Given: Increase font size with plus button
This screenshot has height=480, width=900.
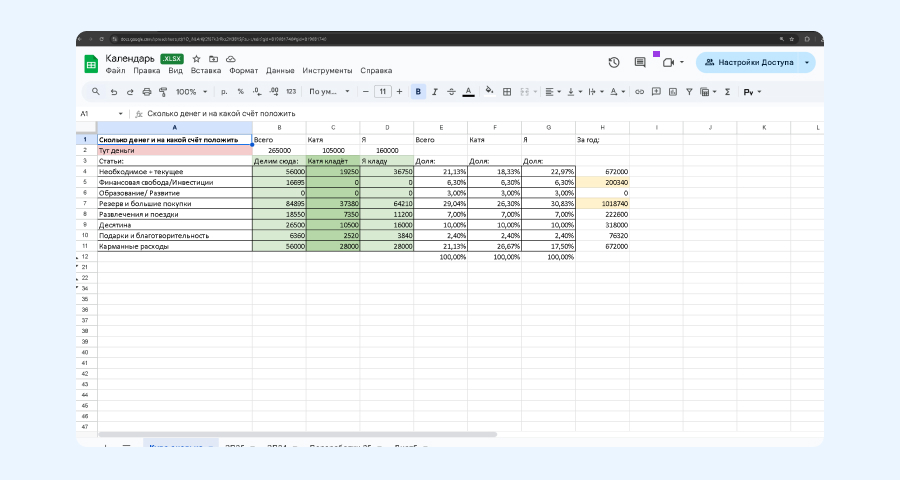Looking at the screenshot, I should pyautogui.click(x=399, y=92).
